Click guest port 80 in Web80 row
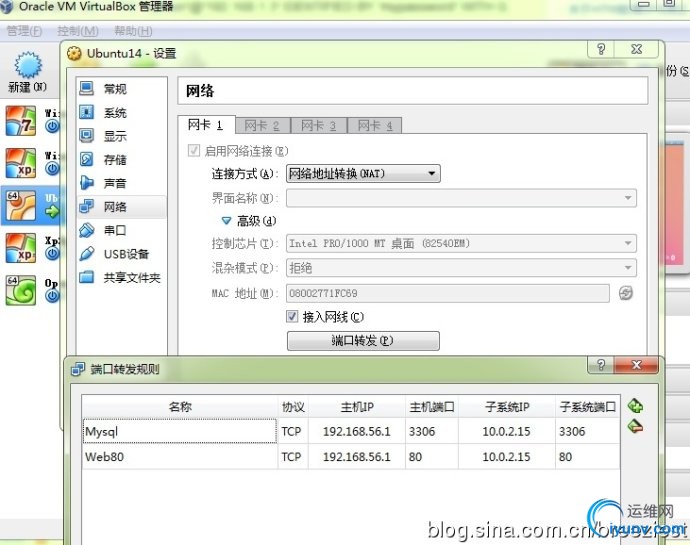Viewport: 690px width, 545px height. 587,457
